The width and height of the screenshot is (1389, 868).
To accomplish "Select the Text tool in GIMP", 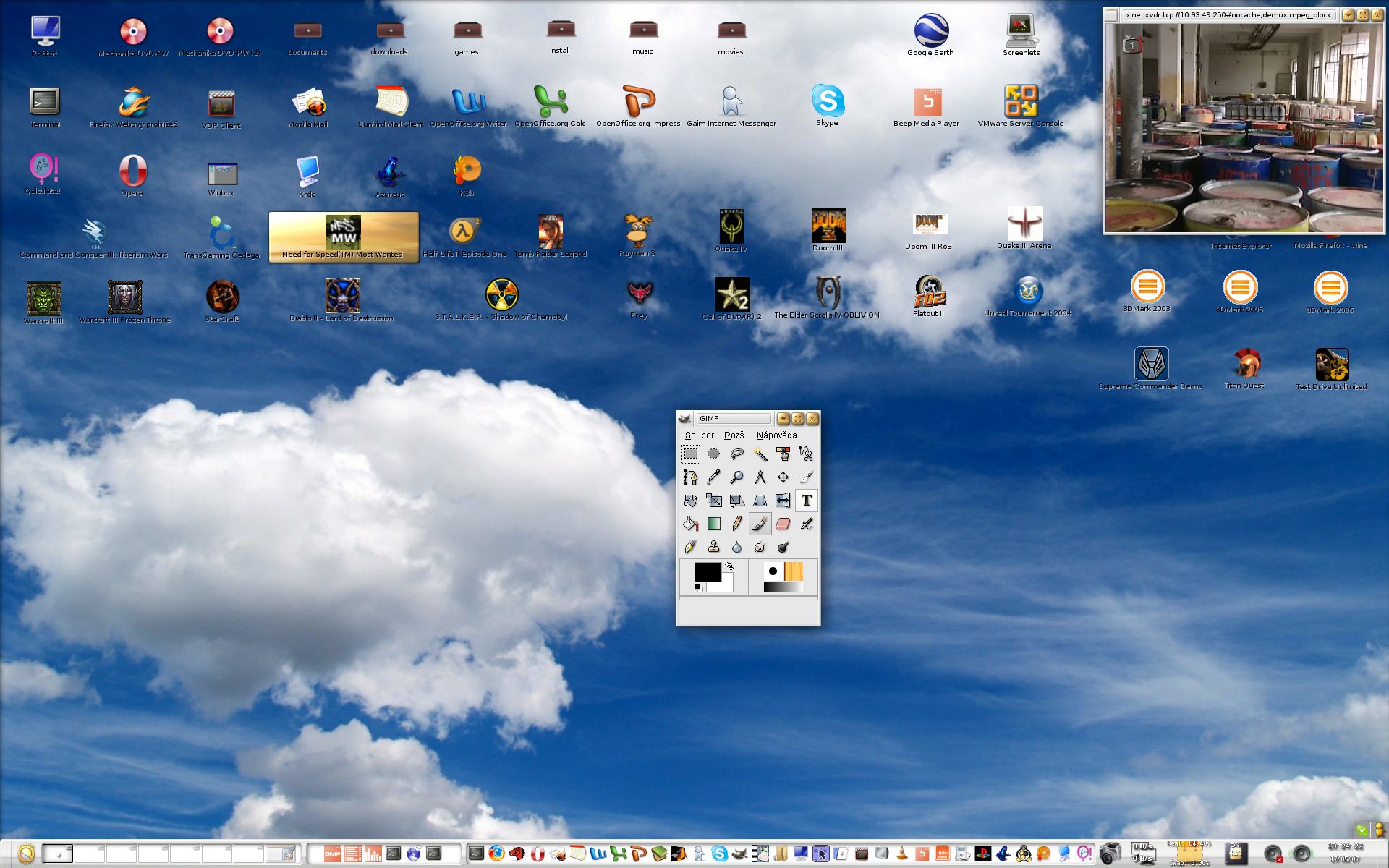I will point(807,501).
